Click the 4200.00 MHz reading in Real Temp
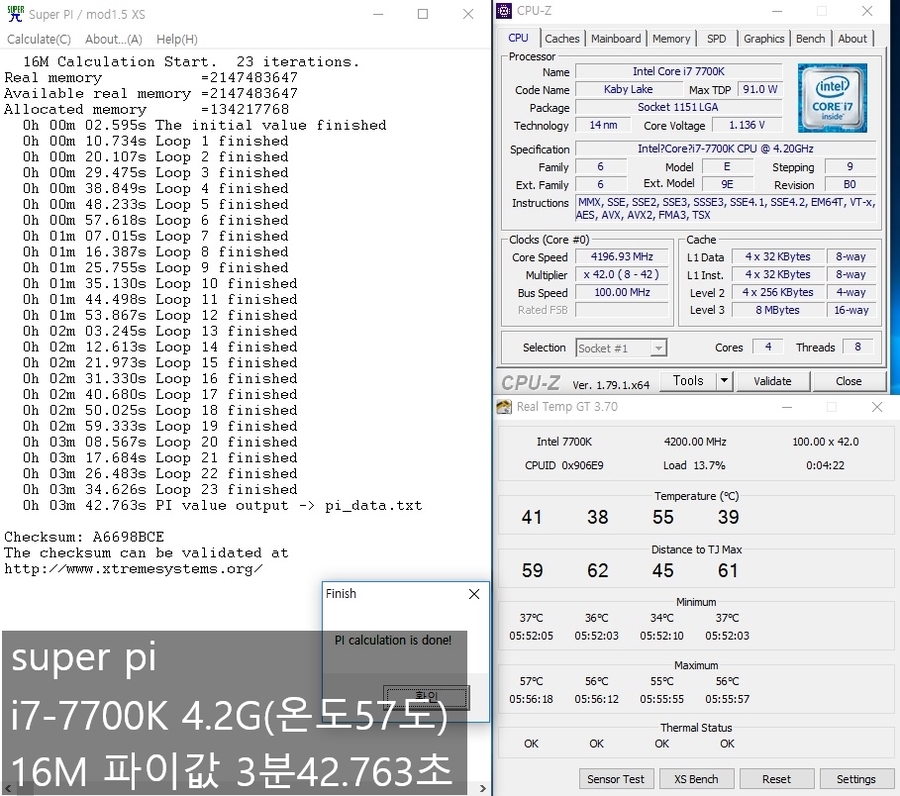Viewport: 900px width, 796px height. coord(695,442)
